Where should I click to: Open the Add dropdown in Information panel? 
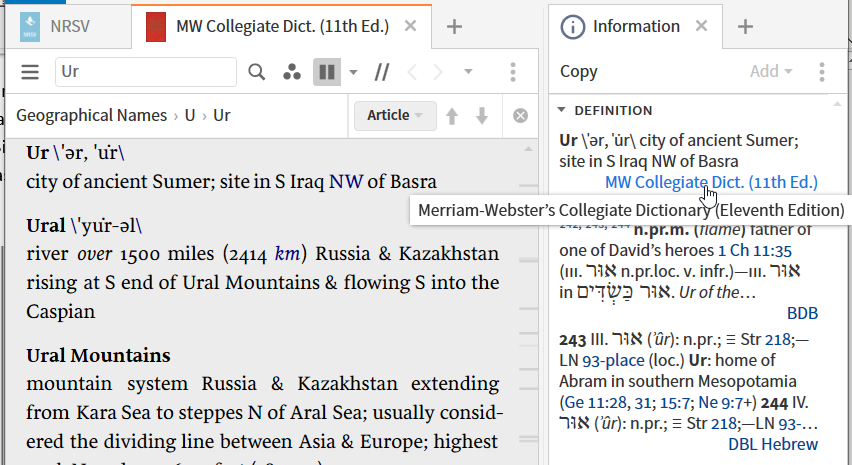pos(770,71)
